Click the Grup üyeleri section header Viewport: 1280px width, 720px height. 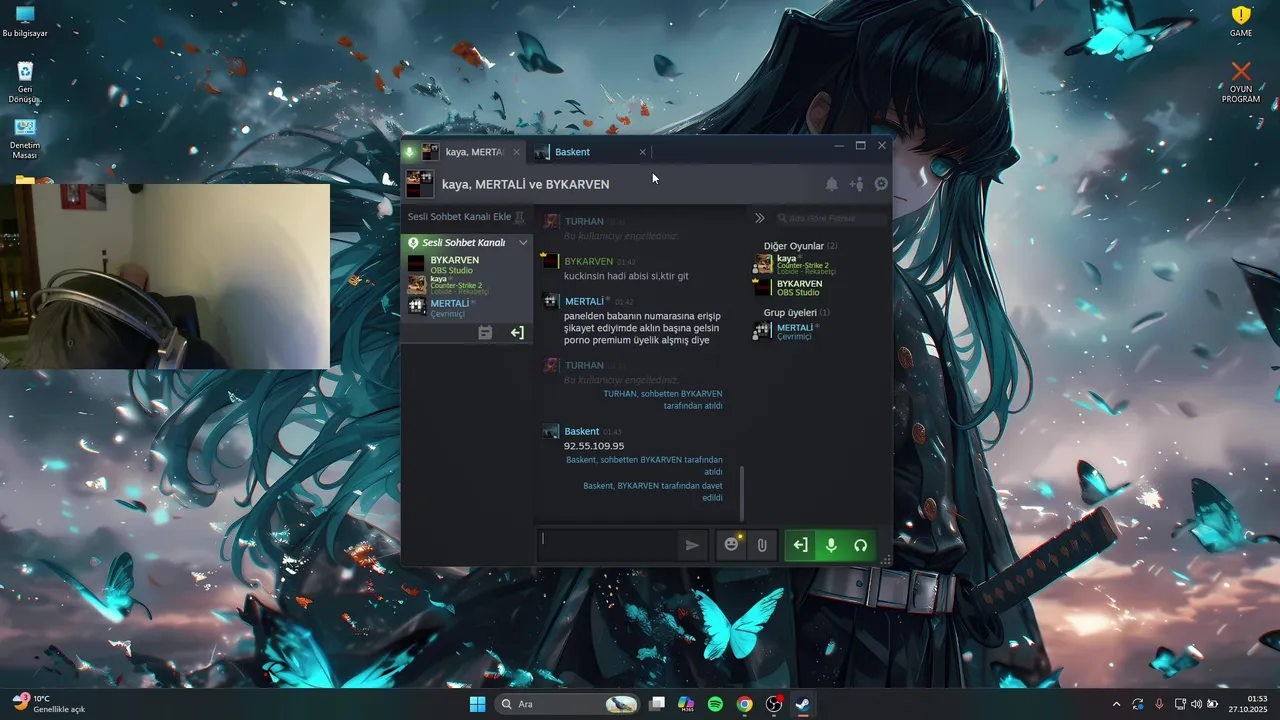(x=796, y=312)
